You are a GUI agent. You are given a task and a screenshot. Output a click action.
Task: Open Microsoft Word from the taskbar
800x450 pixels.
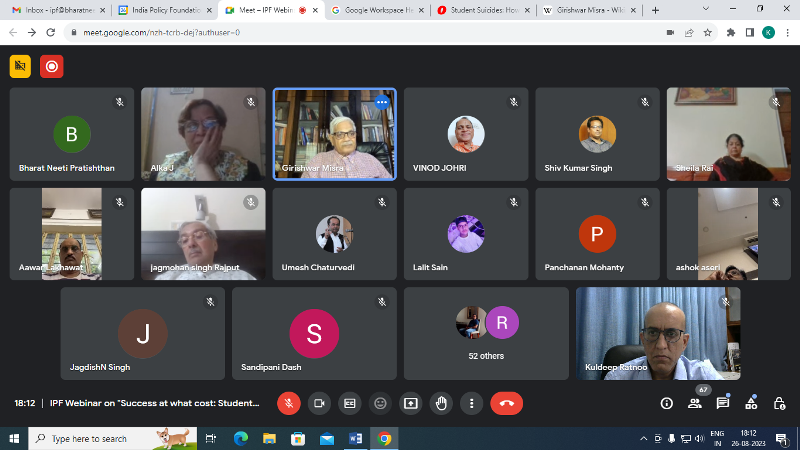(355, 438)
